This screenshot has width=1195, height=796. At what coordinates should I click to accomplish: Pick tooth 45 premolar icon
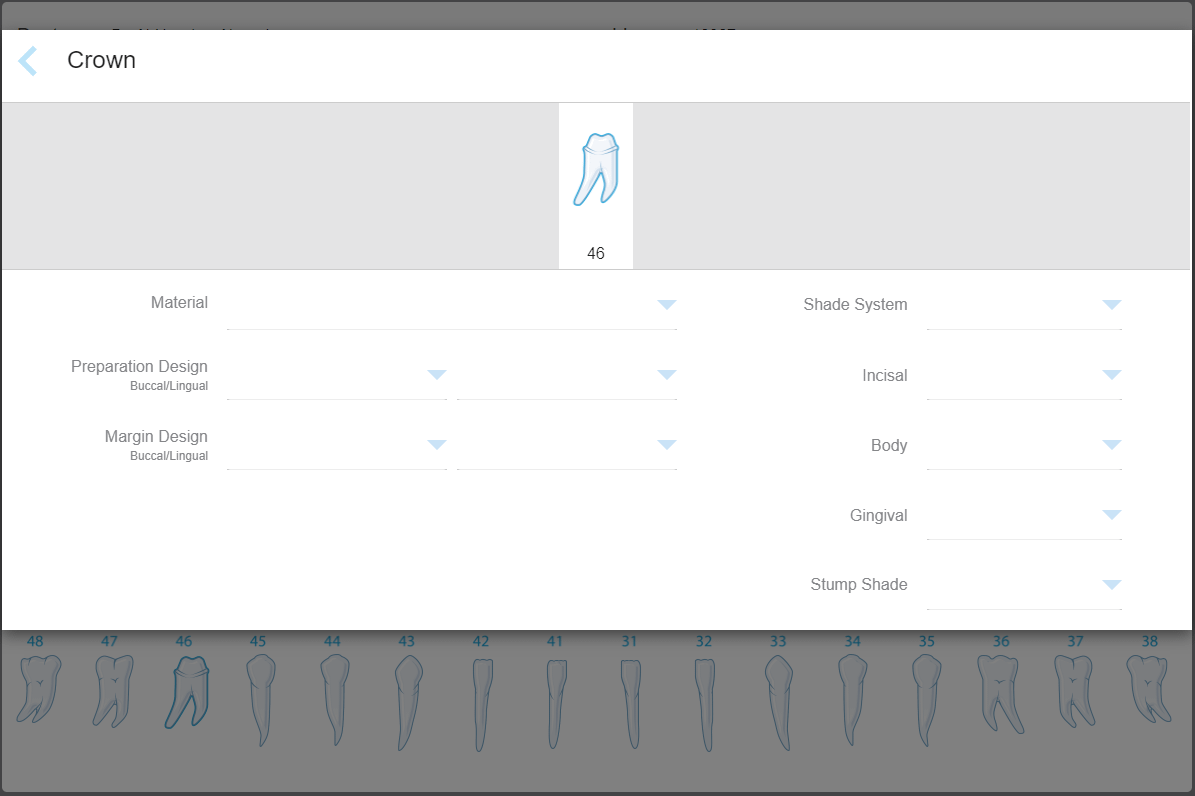[x=259, y=698]
